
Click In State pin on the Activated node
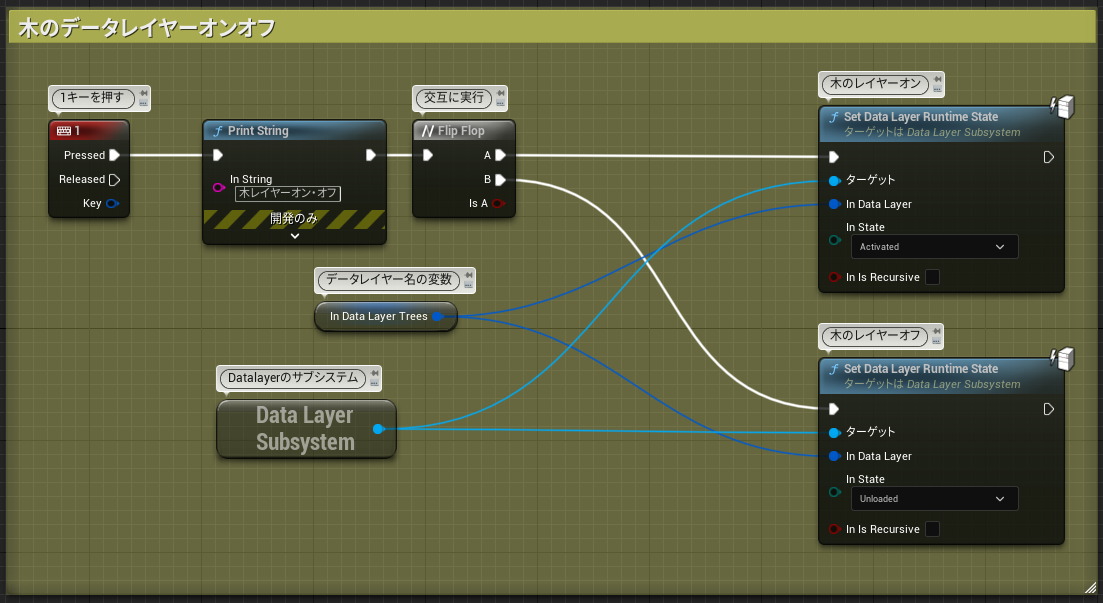pos(834,240)
